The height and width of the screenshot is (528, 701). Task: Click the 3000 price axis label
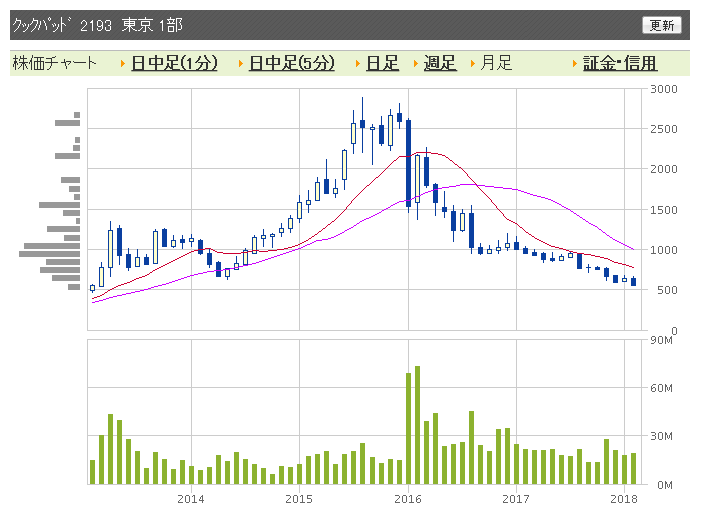[664, 89]
